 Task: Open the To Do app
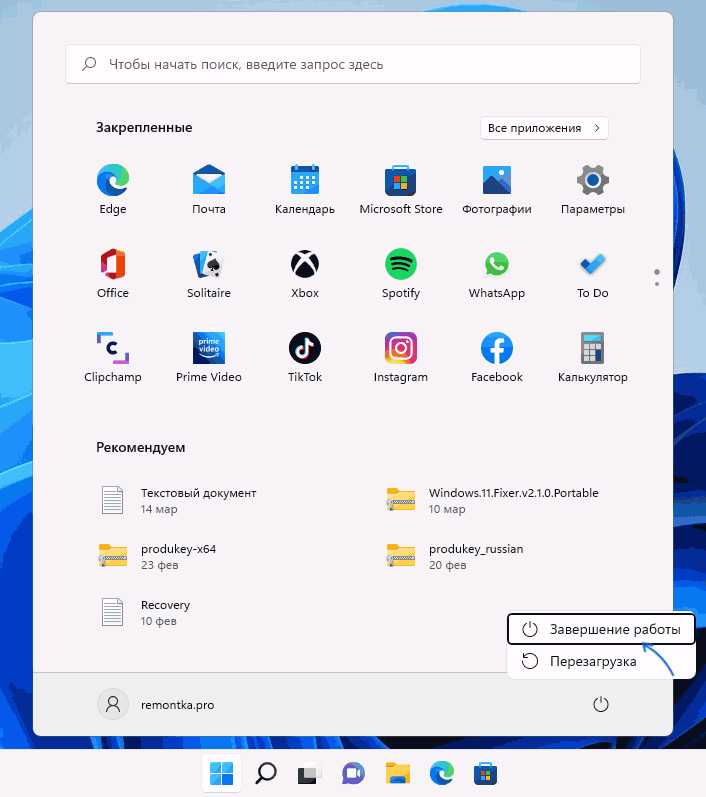point(593,273)
